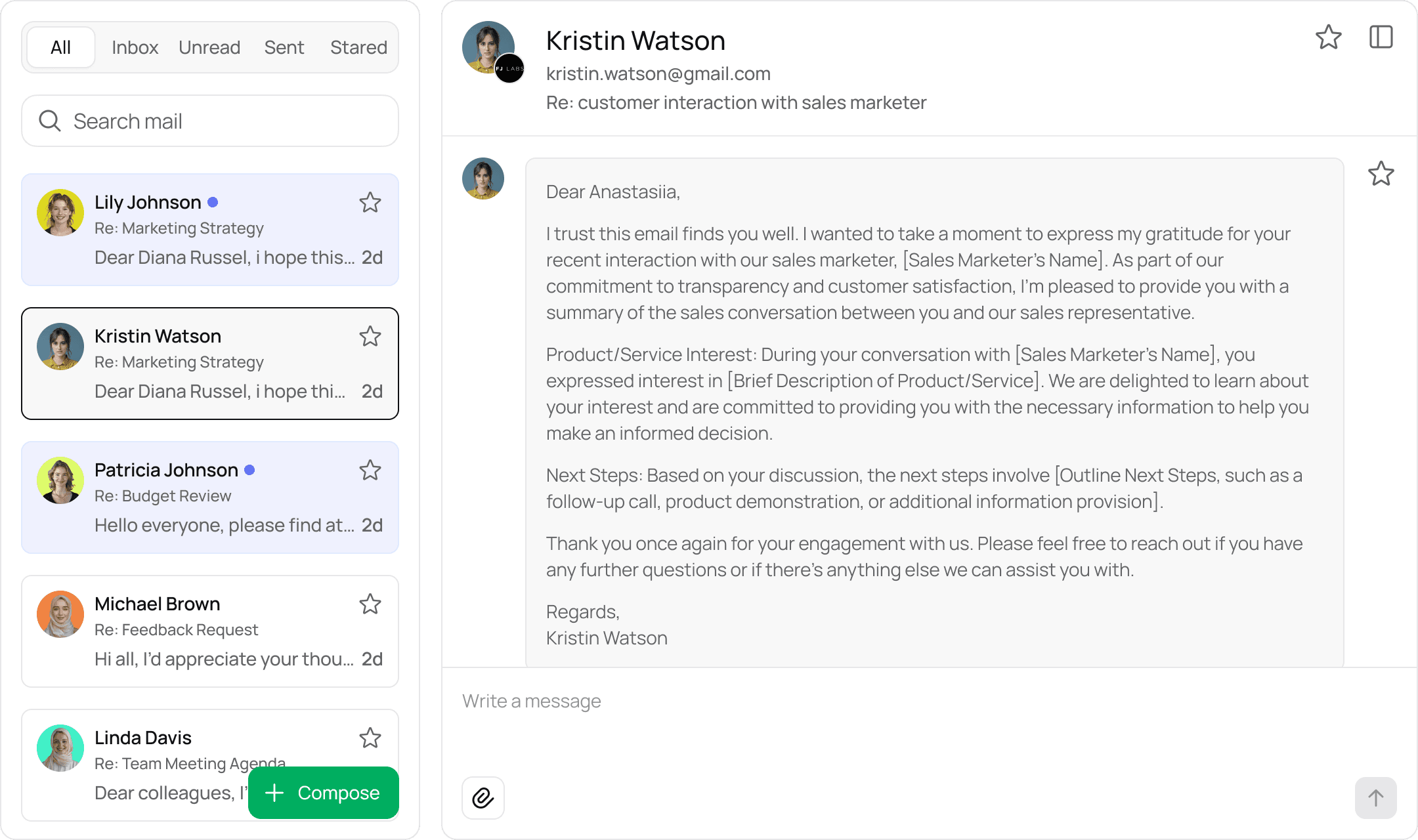Screen dimensions: 1418x840
Task: Toggle the sidebar panel icon
Action: (x=1381, y=37)
